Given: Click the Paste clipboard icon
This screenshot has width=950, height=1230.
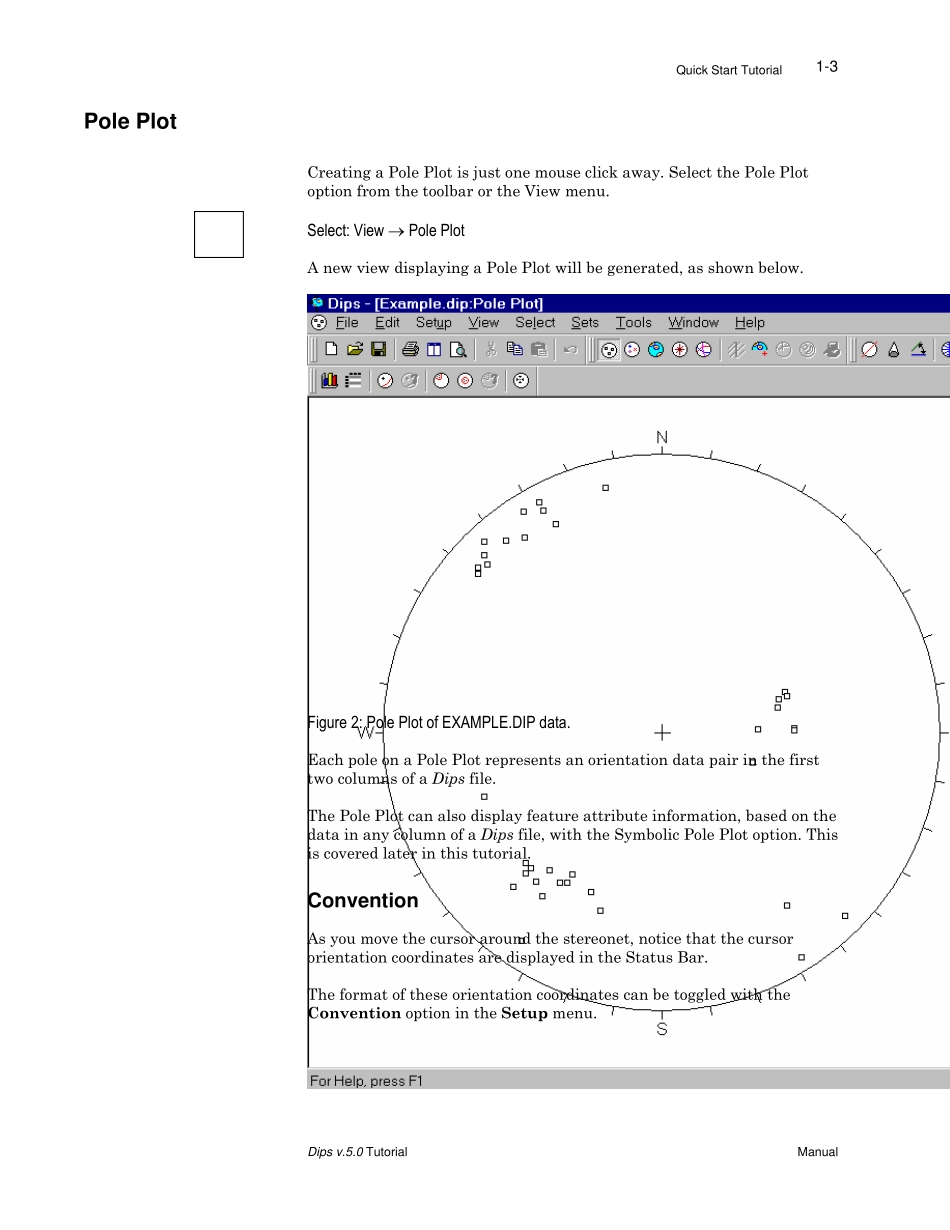Looking at the screenshot, I should (x=539, y=349).
